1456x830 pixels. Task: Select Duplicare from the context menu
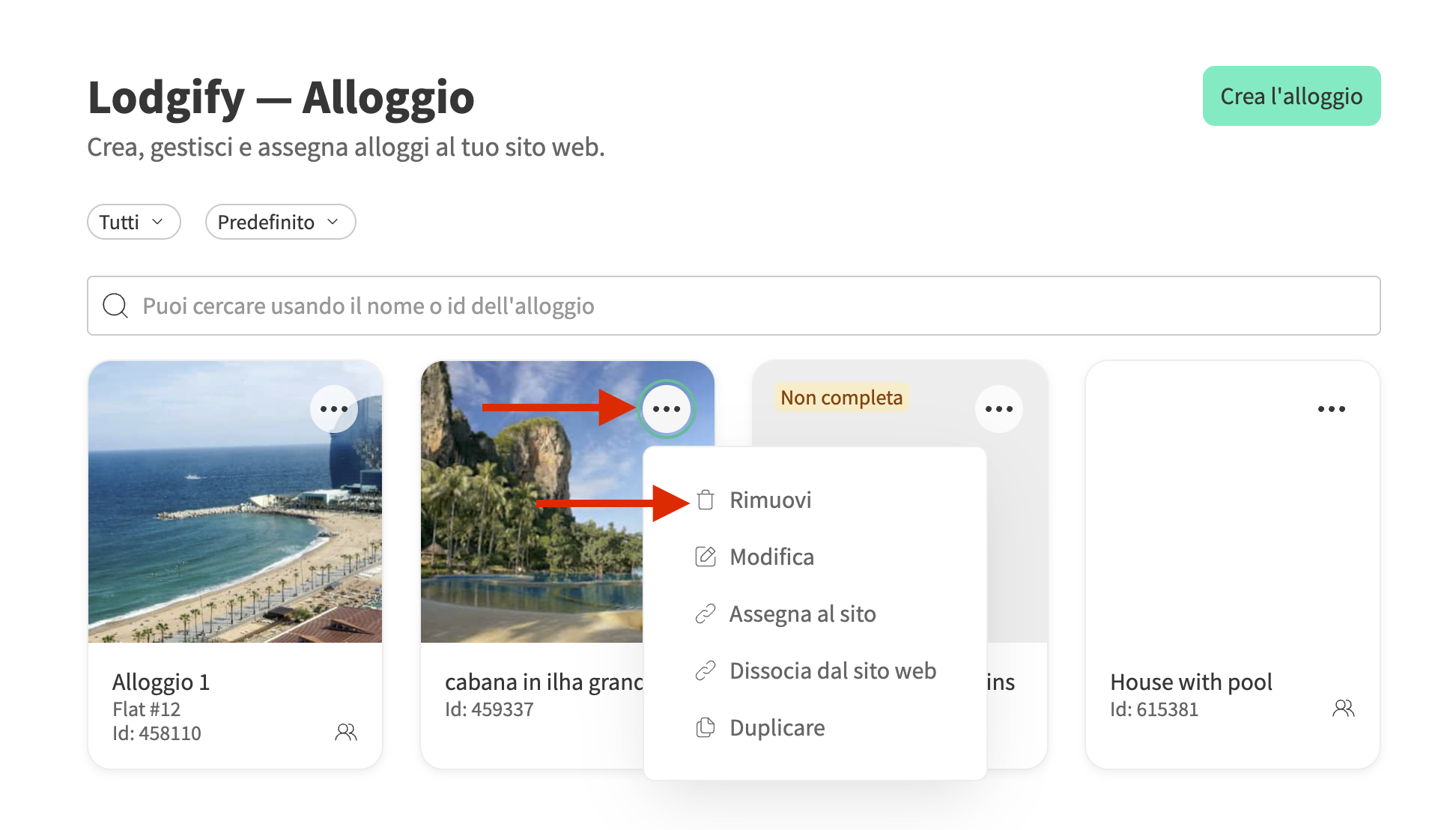tap(777, 728)
